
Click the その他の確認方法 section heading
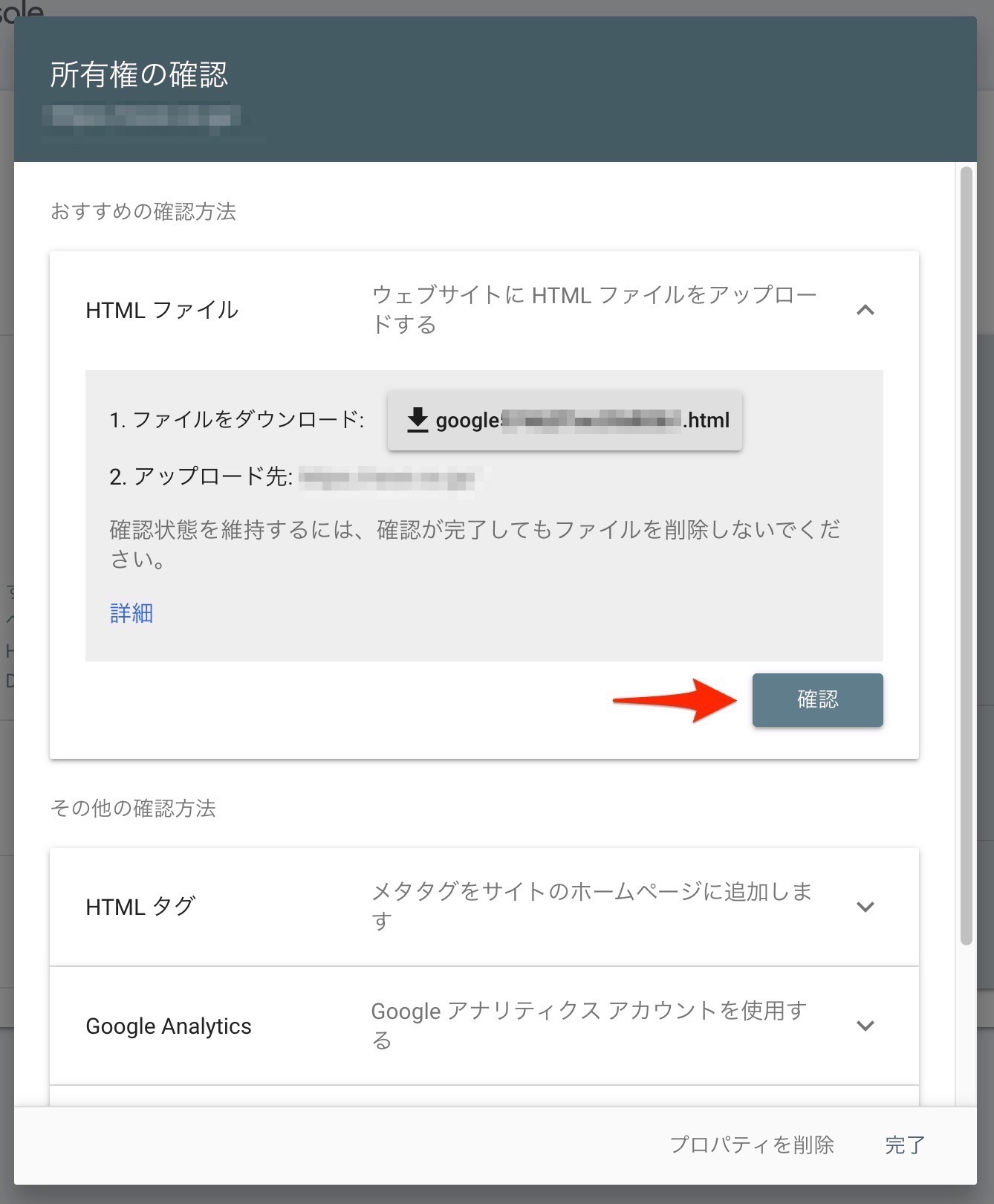click(133, 808)
